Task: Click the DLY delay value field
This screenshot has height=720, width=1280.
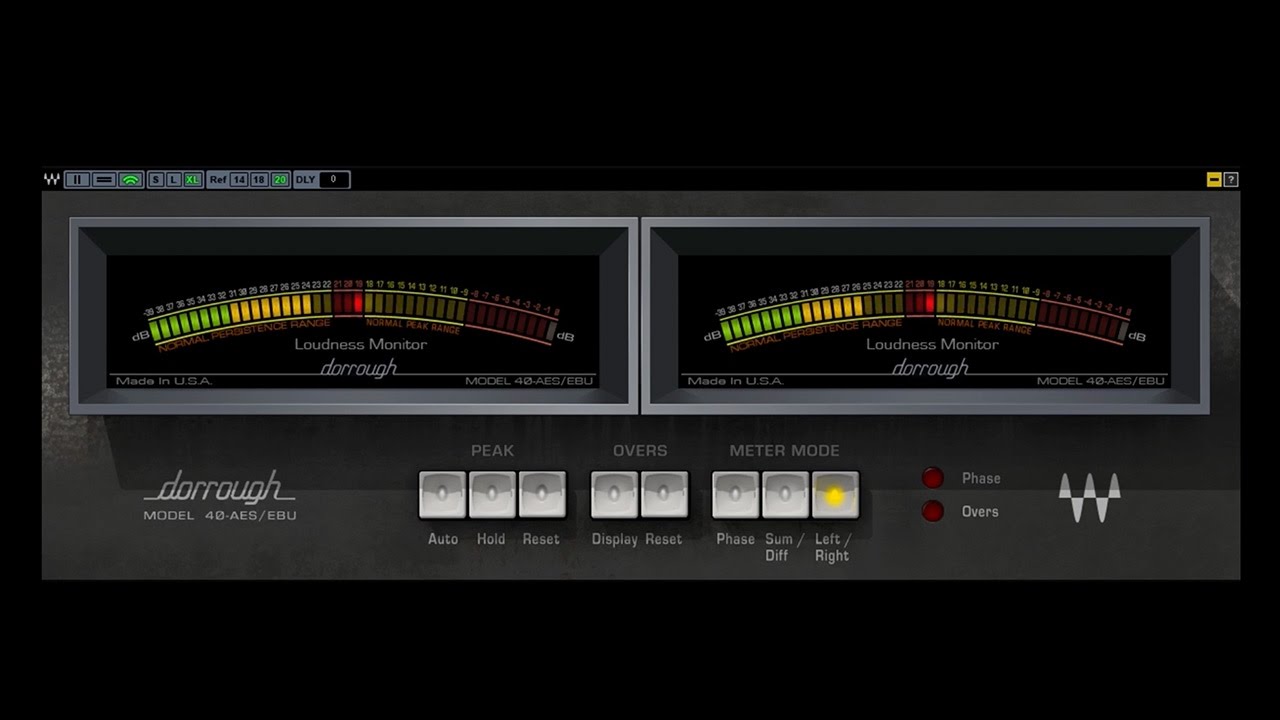Action: coord(334,180)
